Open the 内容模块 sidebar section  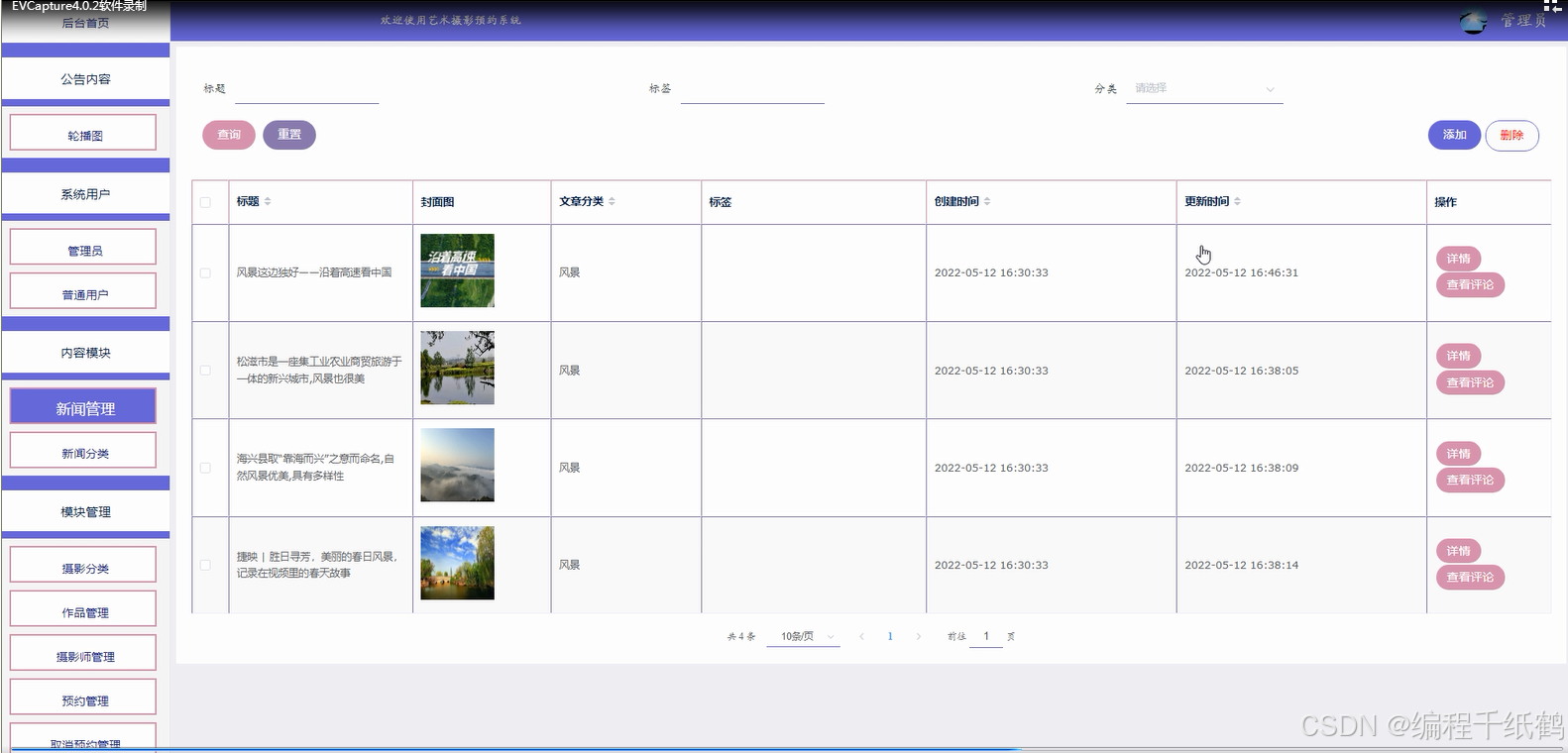point(85,353)
